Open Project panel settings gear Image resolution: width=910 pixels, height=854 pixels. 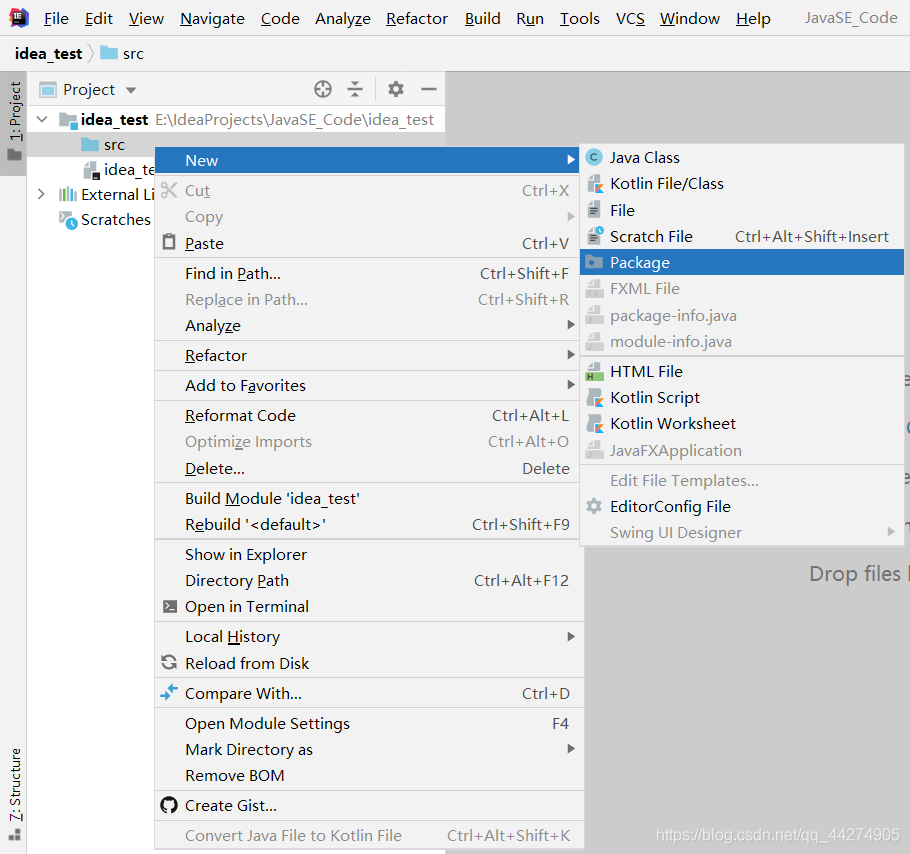pos(396,89)
